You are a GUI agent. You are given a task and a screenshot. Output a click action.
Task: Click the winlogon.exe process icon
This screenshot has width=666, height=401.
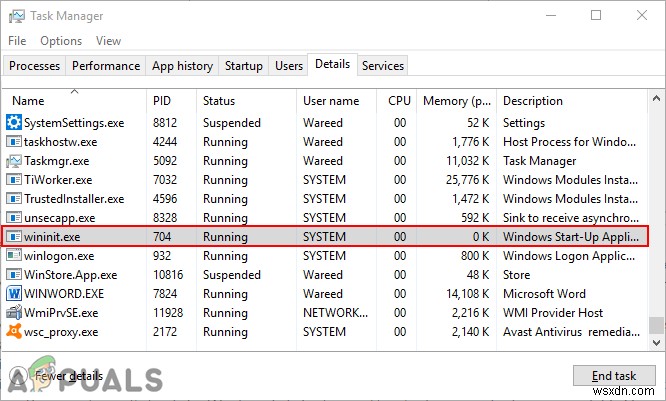click(x=14, y=255)
